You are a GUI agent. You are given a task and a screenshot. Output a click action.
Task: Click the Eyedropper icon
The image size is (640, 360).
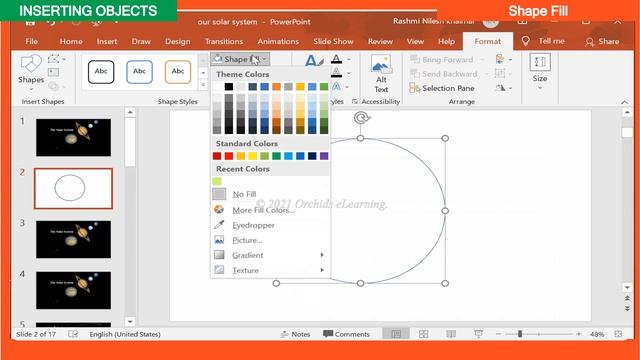[219, 225]
